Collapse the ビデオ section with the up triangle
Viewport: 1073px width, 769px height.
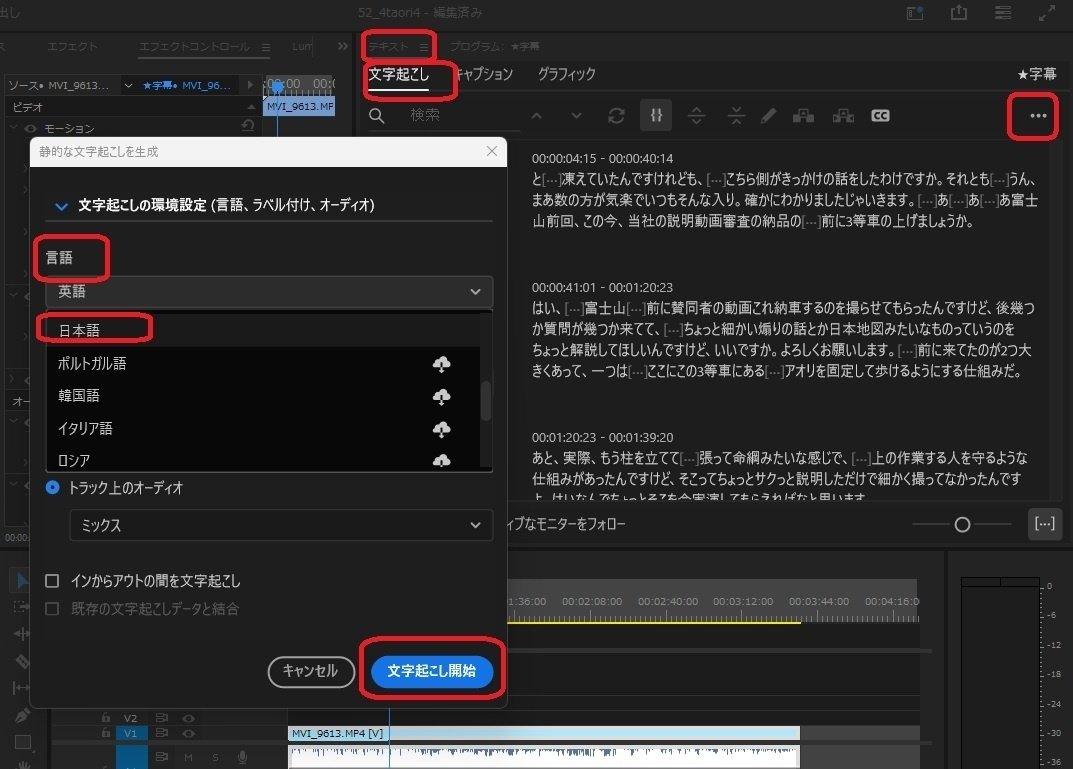pos(251,107)
